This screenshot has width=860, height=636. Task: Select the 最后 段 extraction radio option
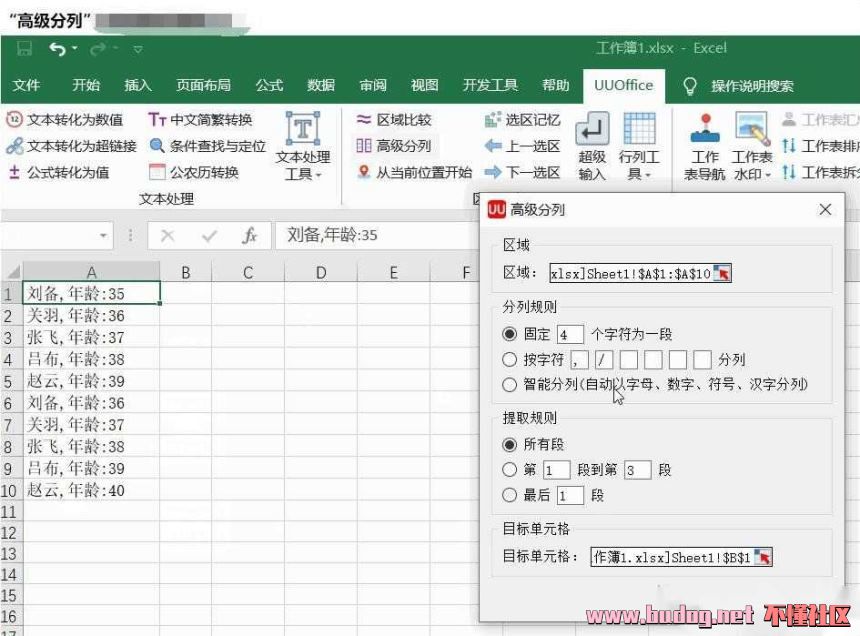coord(510,495)
